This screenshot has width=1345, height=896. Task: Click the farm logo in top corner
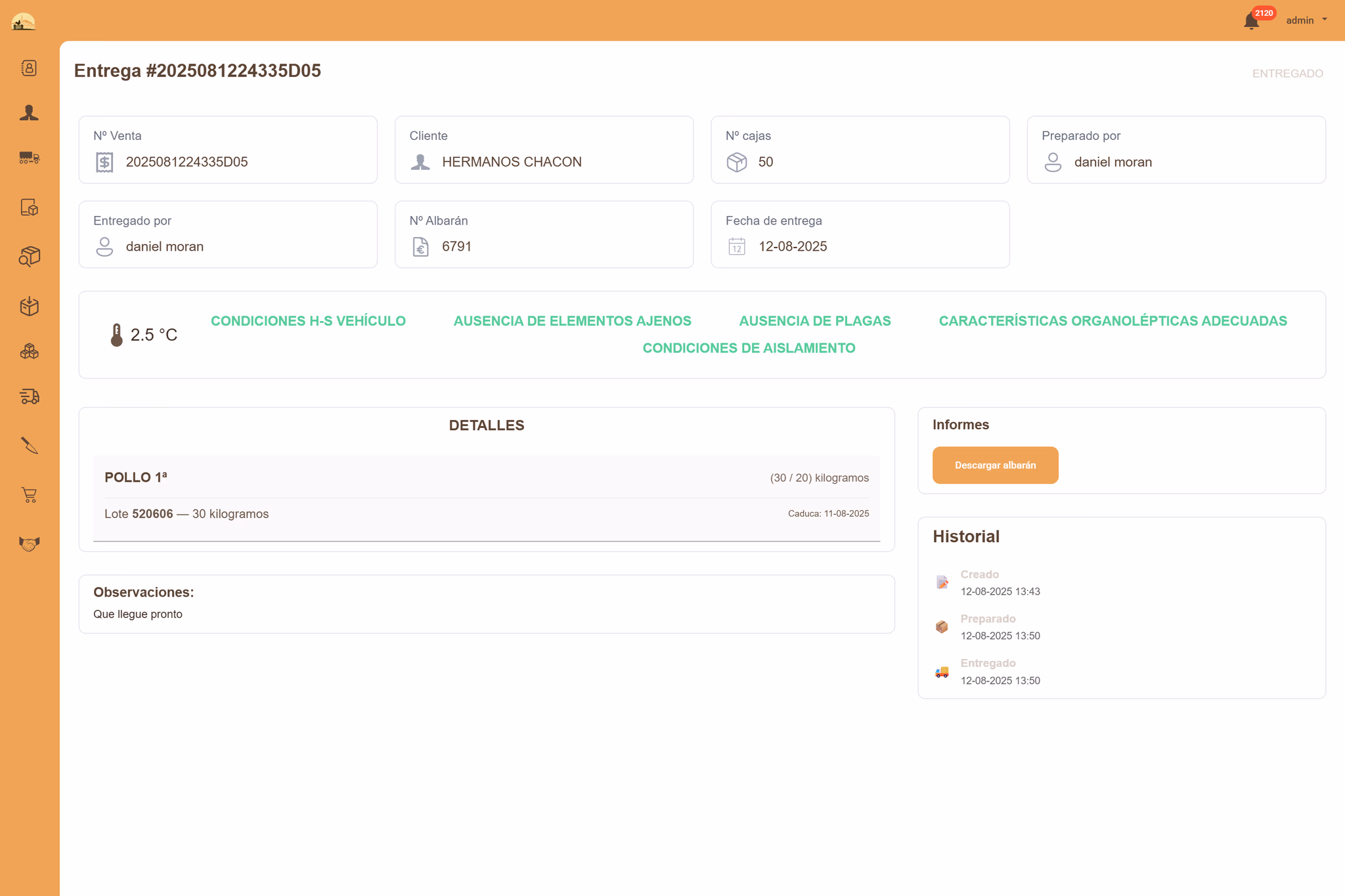click(24, 21)
